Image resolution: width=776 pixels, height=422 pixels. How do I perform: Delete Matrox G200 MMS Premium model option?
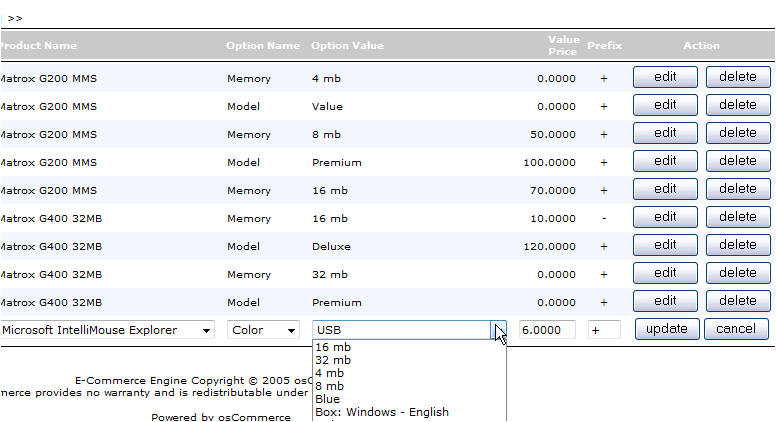[738, 161]
